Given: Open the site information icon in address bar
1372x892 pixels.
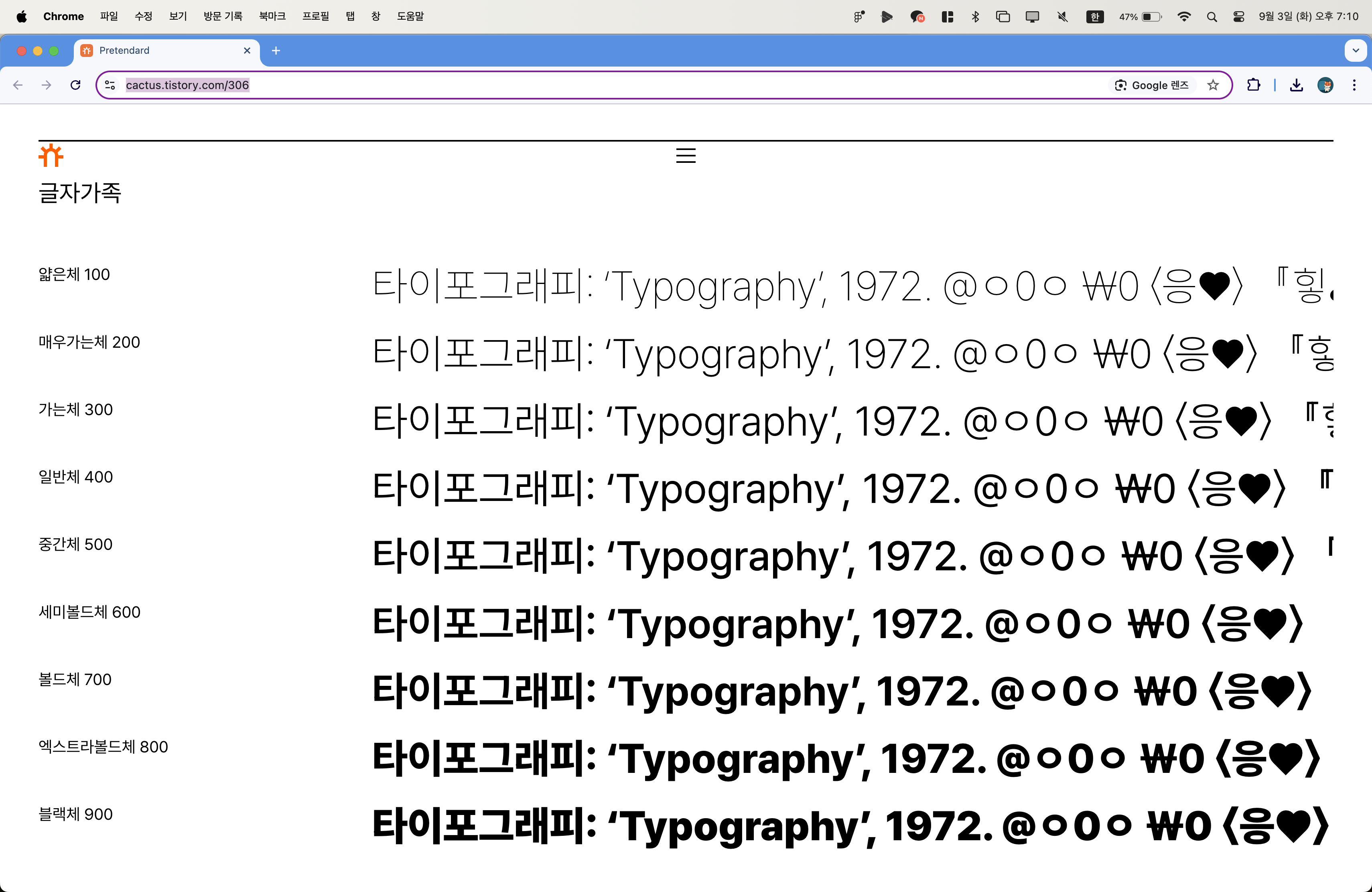Looking at the screenshot, I should coord(110,85).
